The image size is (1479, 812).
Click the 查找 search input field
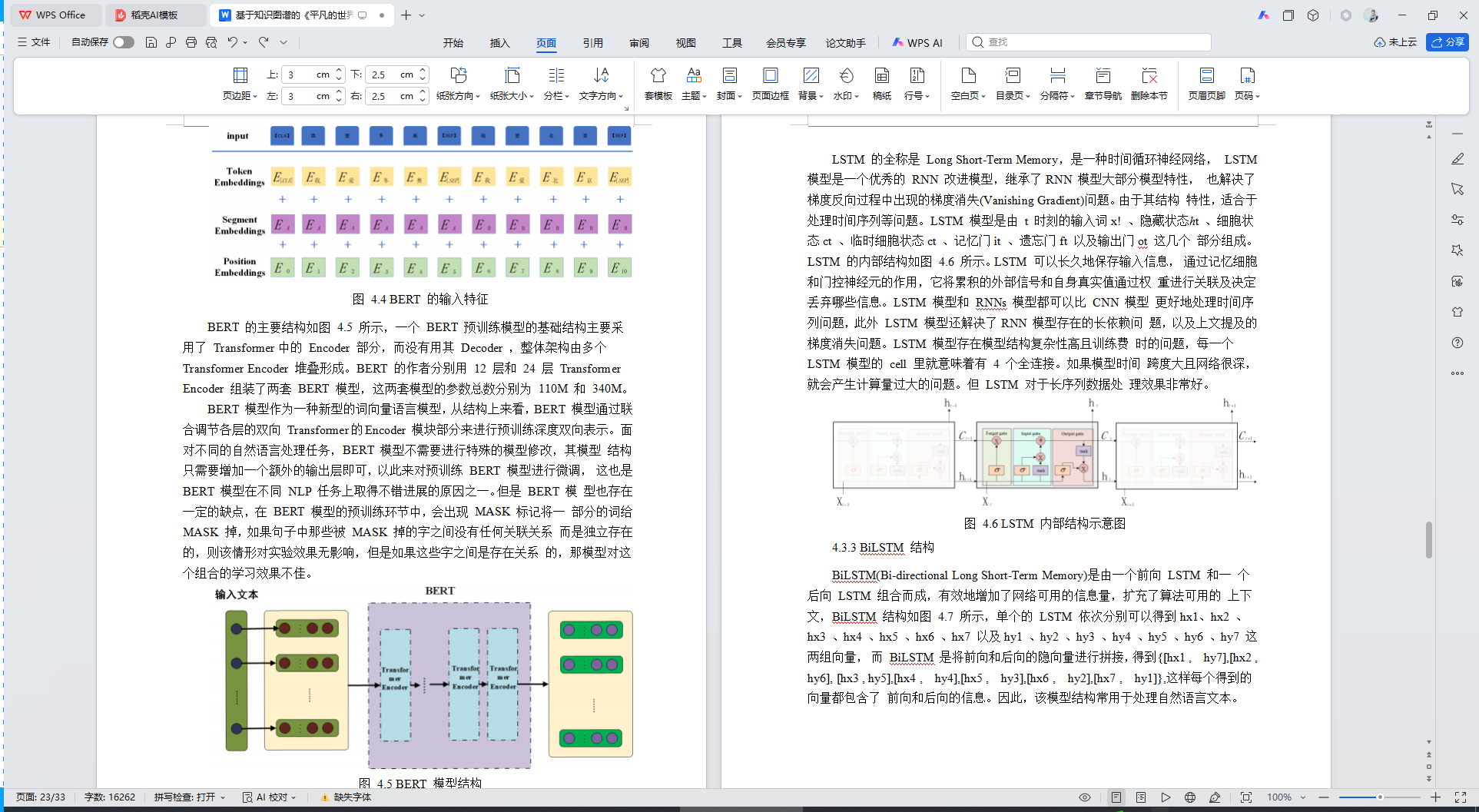(1089, 42)
